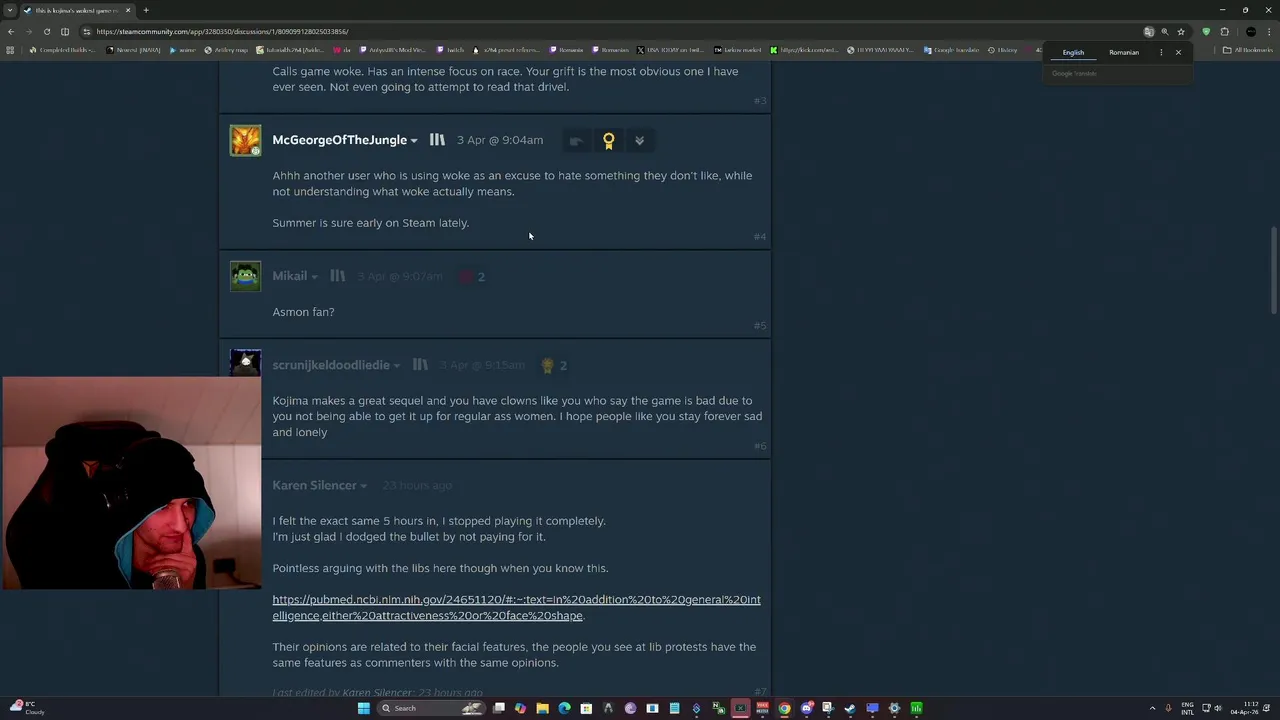Open Steam from the taskbar
This screenshot has width=1280, height=720.
[x=850, y=708]
